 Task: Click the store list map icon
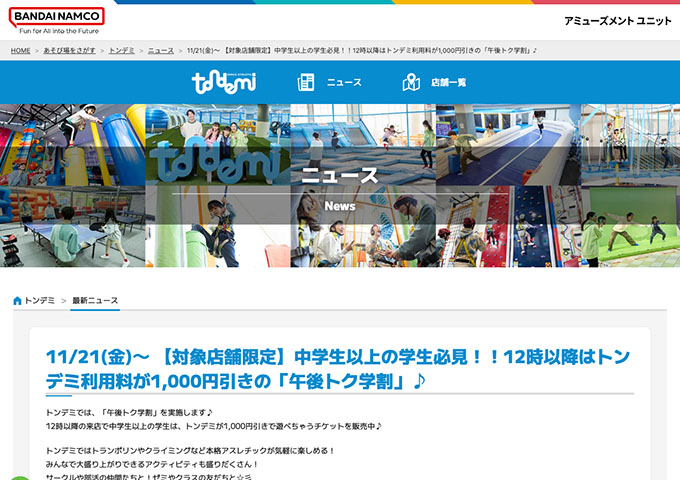411,82
